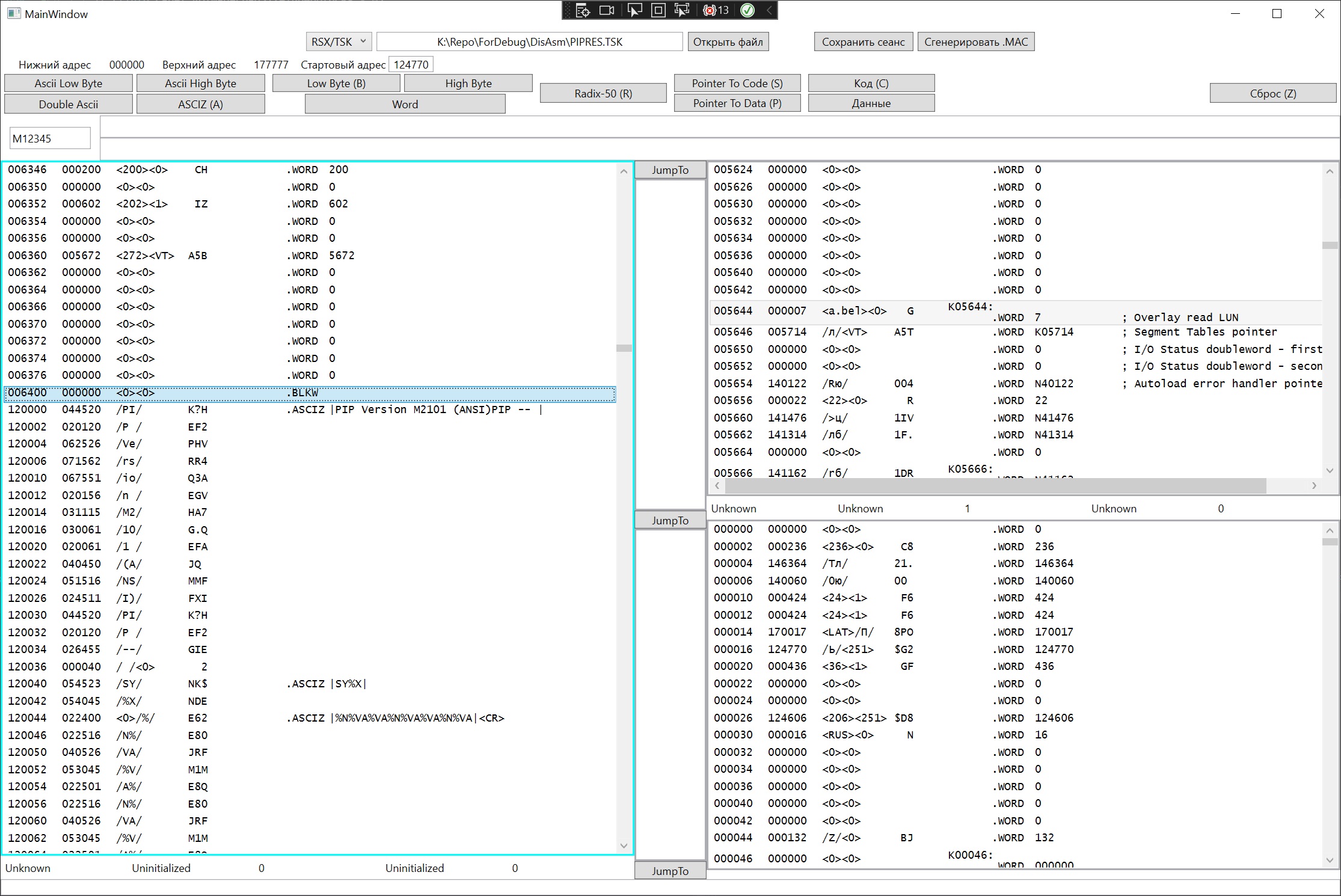Open Live Visual Tree icon in debug toolbar
The height and width of the screenshot is (896, 1341).
point(583,10)
